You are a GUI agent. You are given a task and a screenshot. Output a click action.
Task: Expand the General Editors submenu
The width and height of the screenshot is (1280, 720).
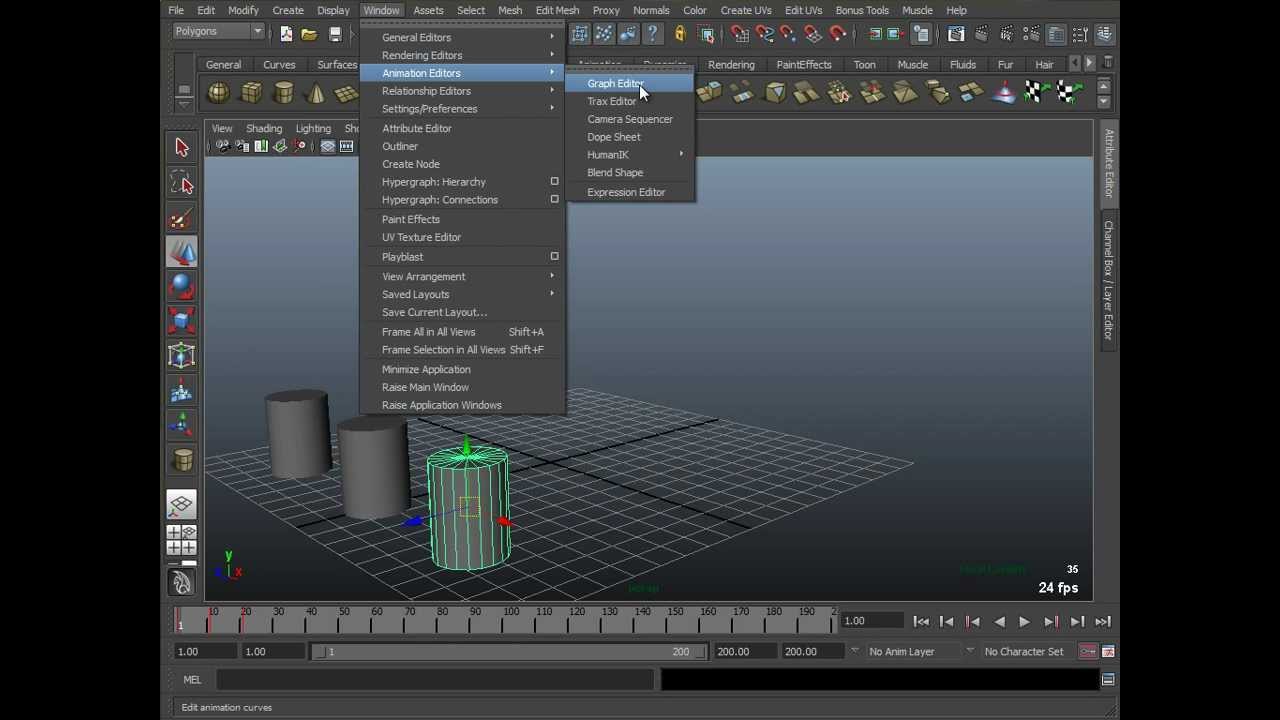click(x=463, y=37)
